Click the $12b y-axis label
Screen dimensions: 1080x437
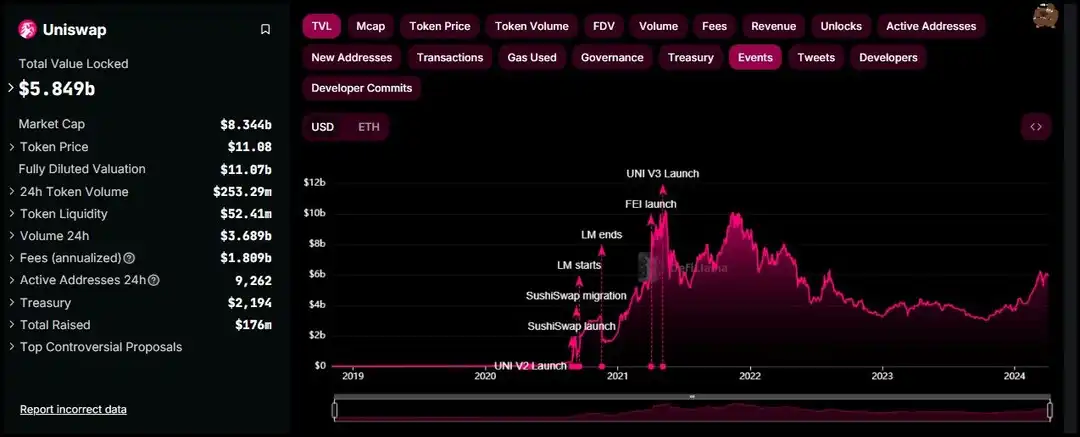tap(314, 183)
